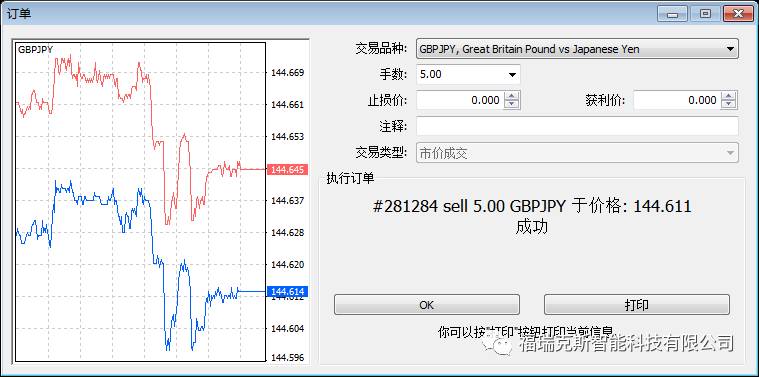Open the 交易品种 symbol dropdown
The width and height of the screenshot is (759, 377).
(577, 49)
